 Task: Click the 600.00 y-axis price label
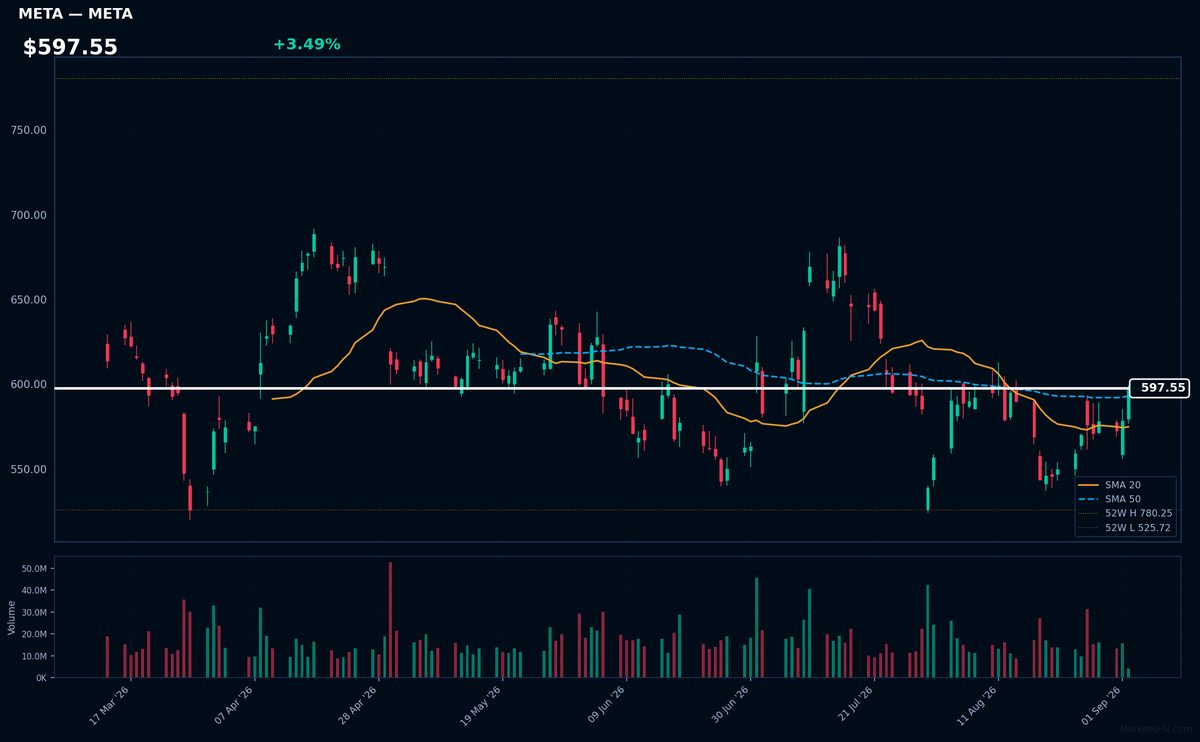pyautogui.click(x=27, y=385)
